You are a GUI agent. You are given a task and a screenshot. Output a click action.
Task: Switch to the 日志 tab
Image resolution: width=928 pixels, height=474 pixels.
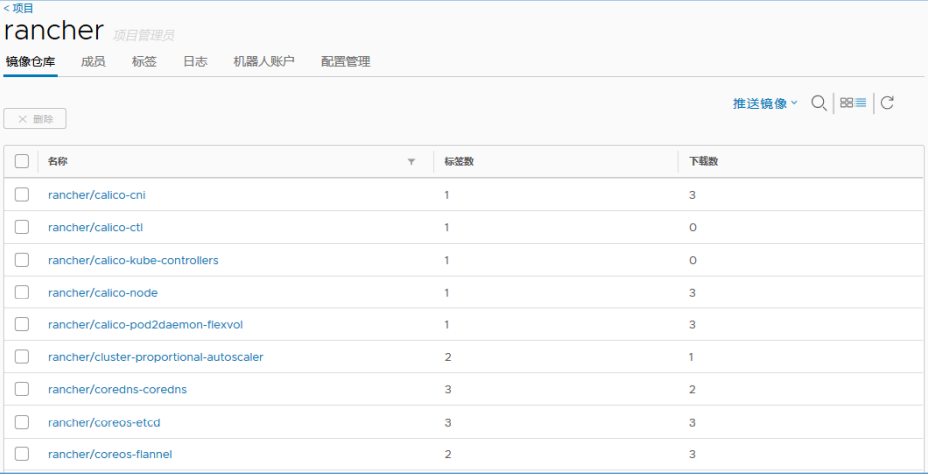pyautogui.click(x=195, y=62)
